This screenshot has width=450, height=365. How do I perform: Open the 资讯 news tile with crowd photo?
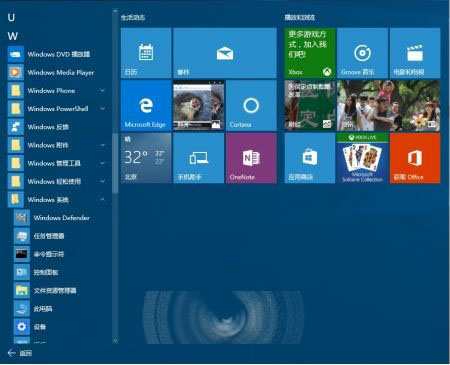click(389, 105)
